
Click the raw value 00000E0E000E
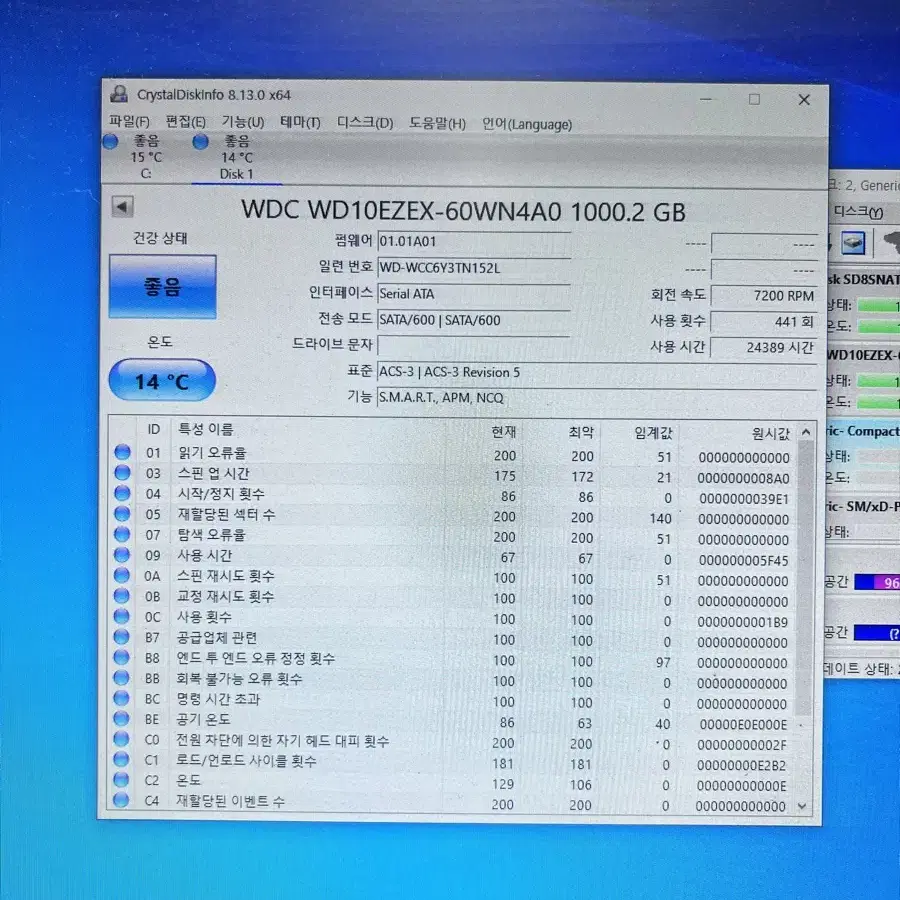[x=743, y=725]
